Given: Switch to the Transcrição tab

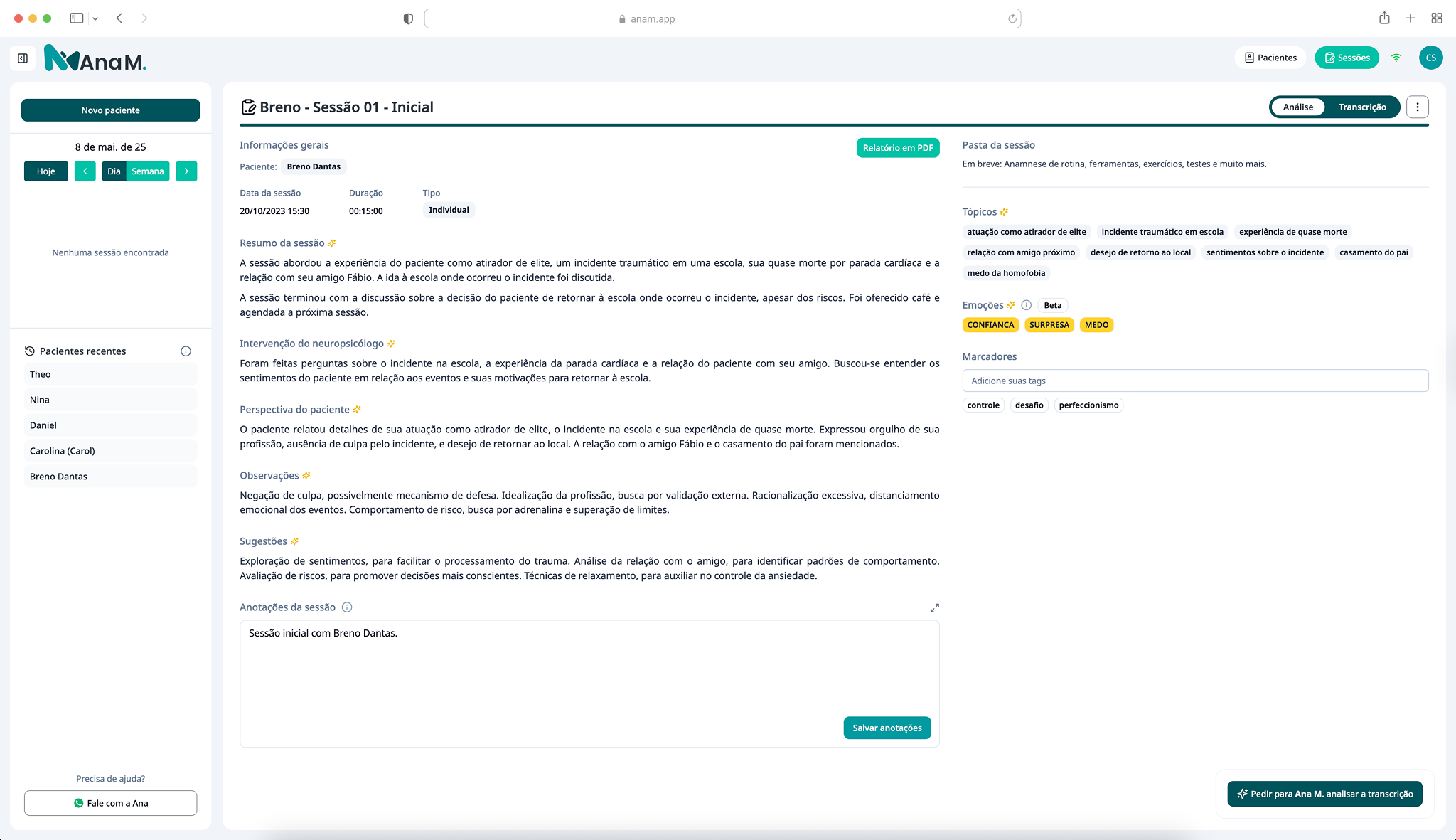Looking at the screenshot, I should (1362, 107).
